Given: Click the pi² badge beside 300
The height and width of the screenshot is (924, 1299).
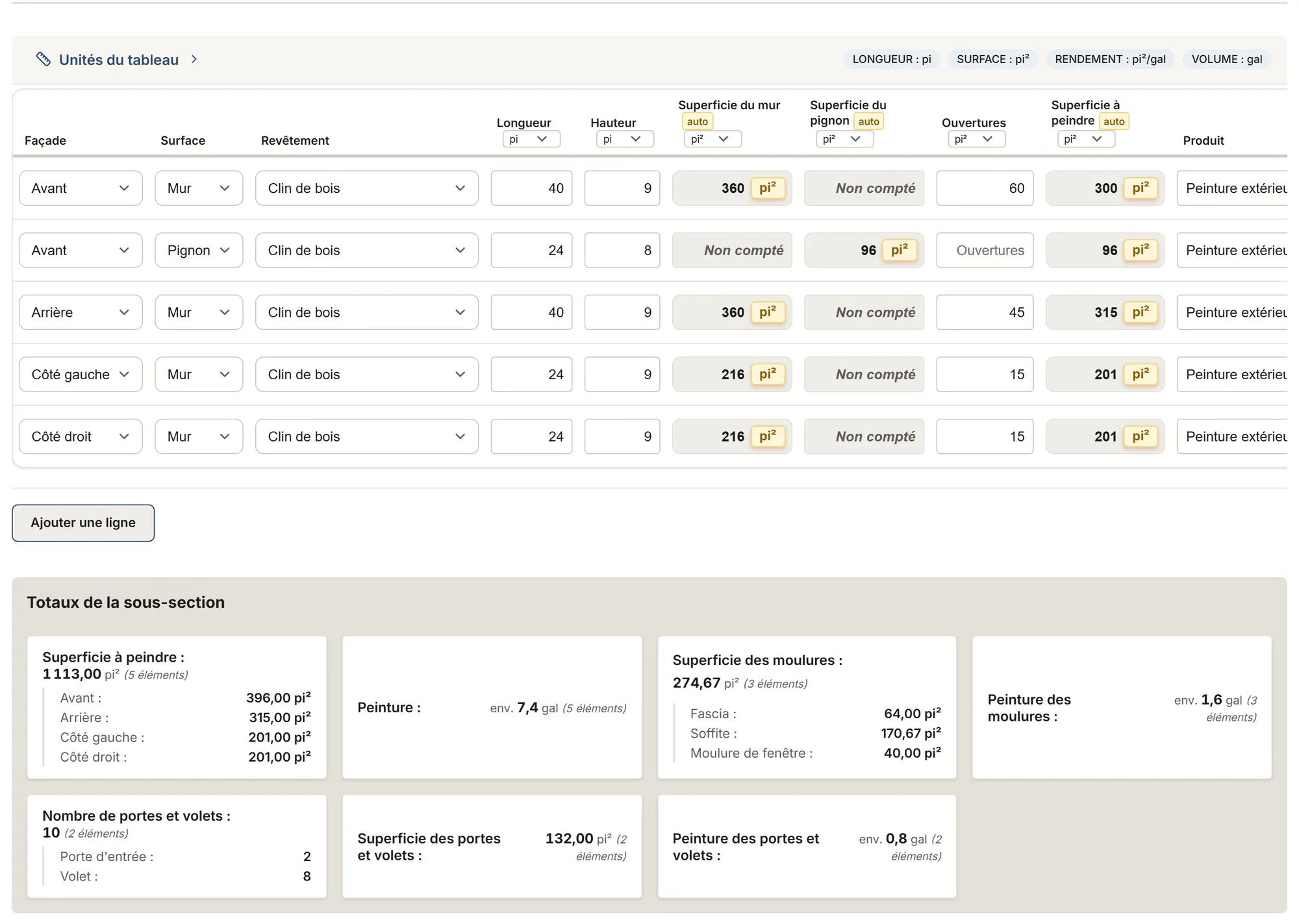Looking at the screenshot, I should click(x=1141, y=188).
